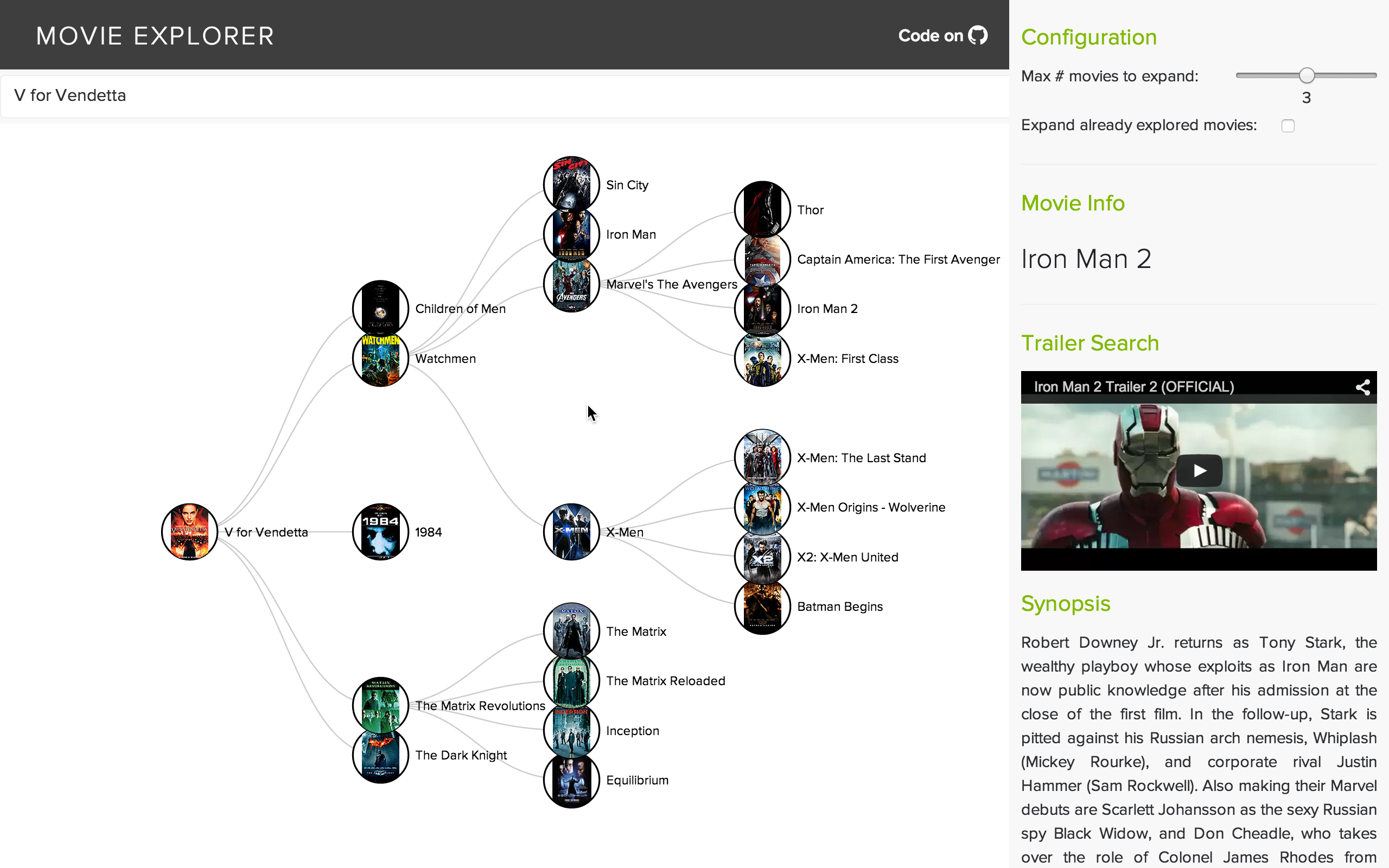
Task: Click the 1984 movie poster
Action: point(380,532)
